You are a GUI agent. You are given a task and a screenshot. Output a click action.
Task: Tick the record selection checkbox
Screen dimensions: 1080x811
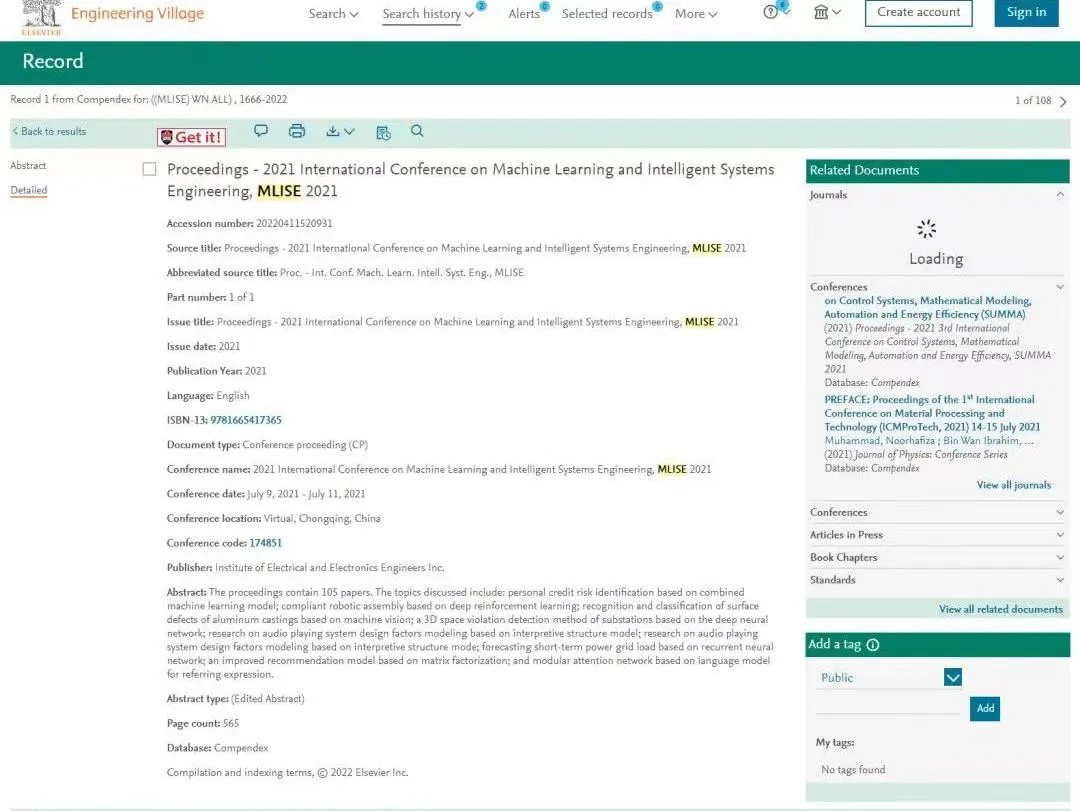coord(149,169)
